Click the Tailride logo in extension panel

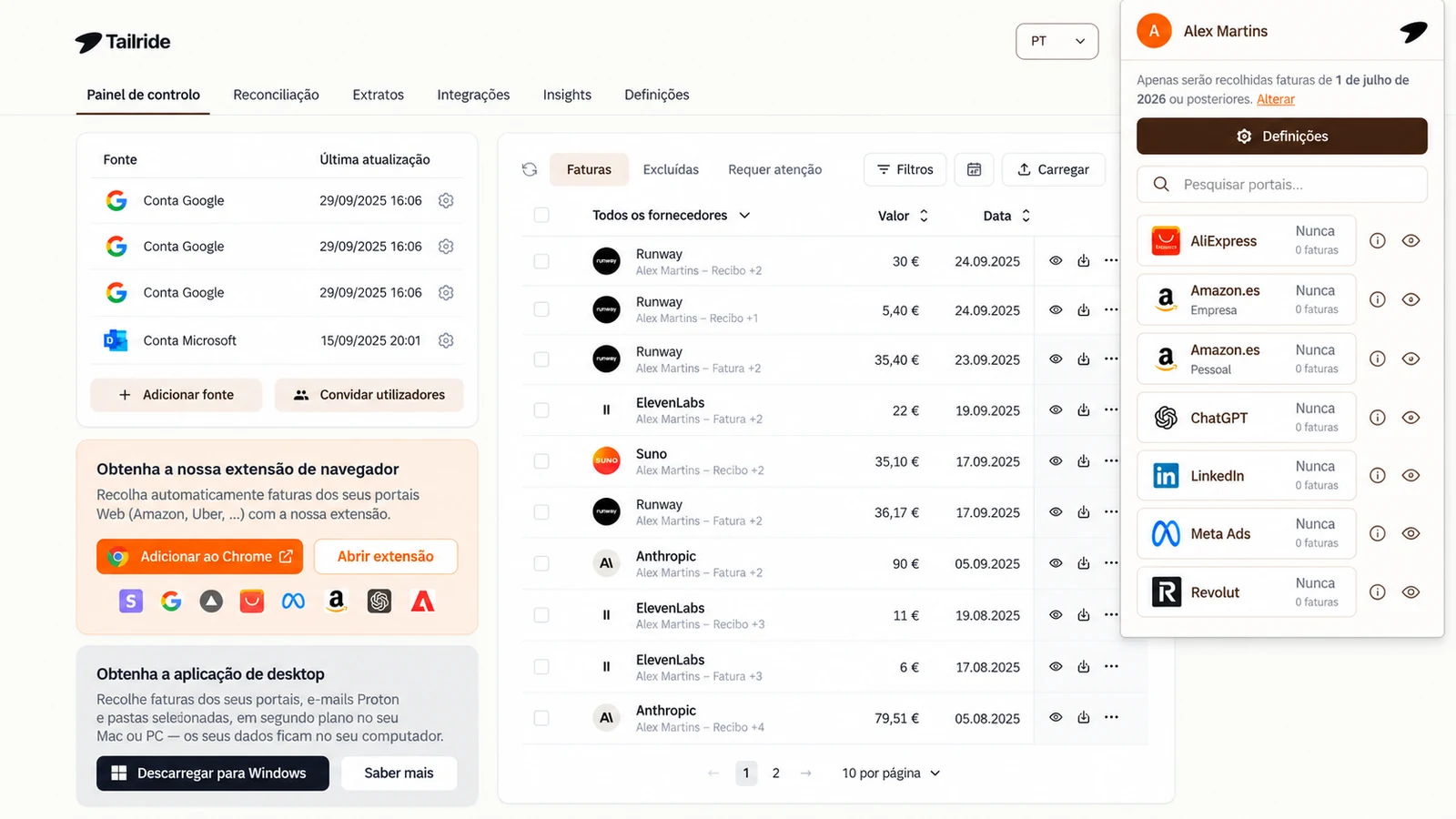click(1413, 32)
